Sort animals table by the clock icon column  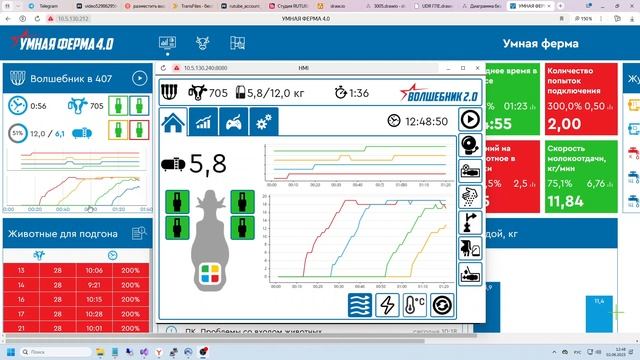click(x=113, y=256)
